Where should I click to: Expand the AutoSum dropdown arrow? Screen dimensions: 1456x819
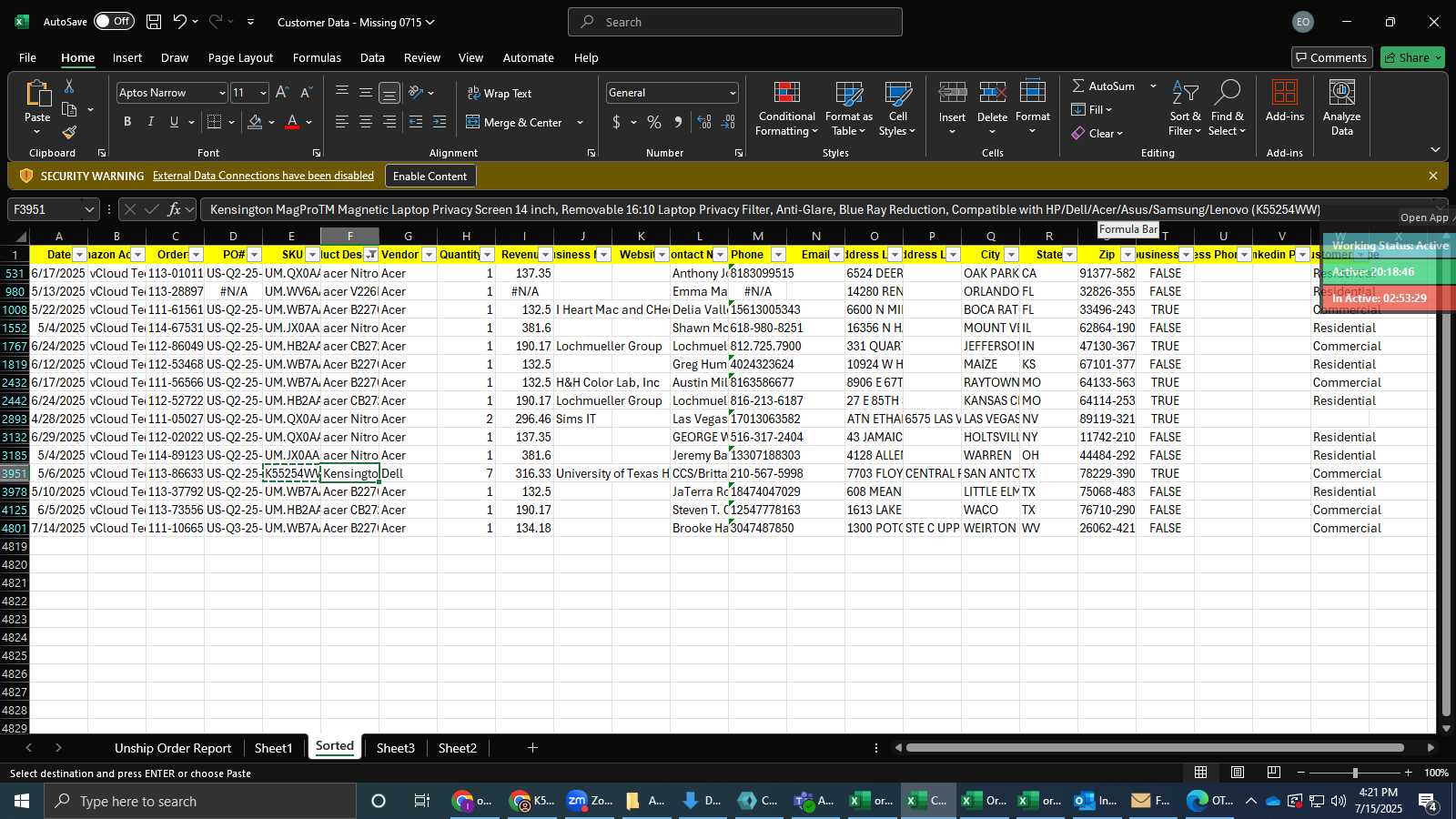coord(1153,86)
